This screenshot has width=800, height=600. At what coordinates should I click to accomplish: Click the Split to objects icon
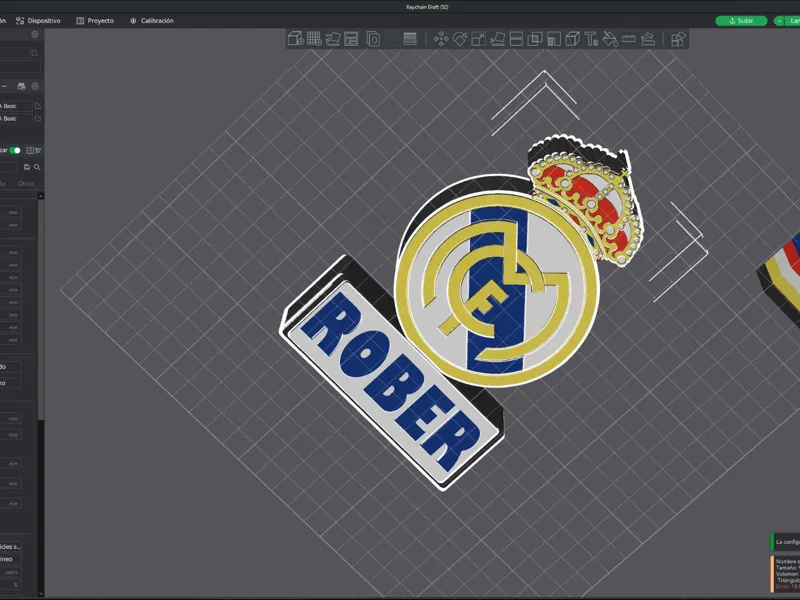click(373, 39)
